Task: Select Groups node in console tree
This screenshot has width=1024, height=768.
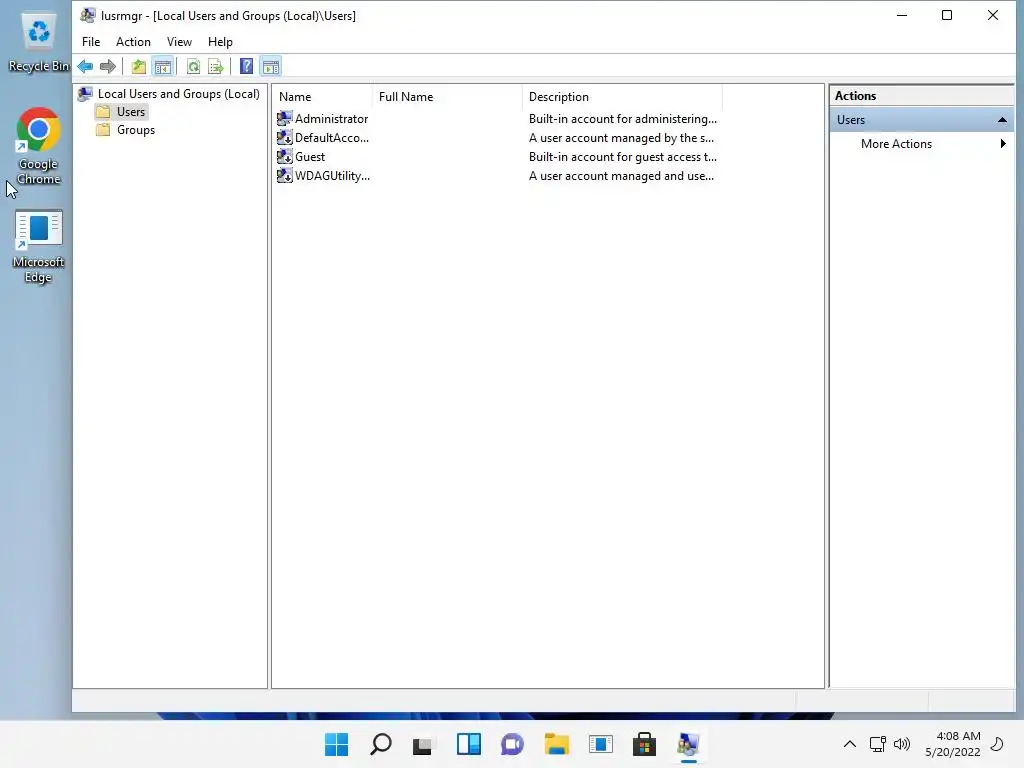Action: point(136,130)
